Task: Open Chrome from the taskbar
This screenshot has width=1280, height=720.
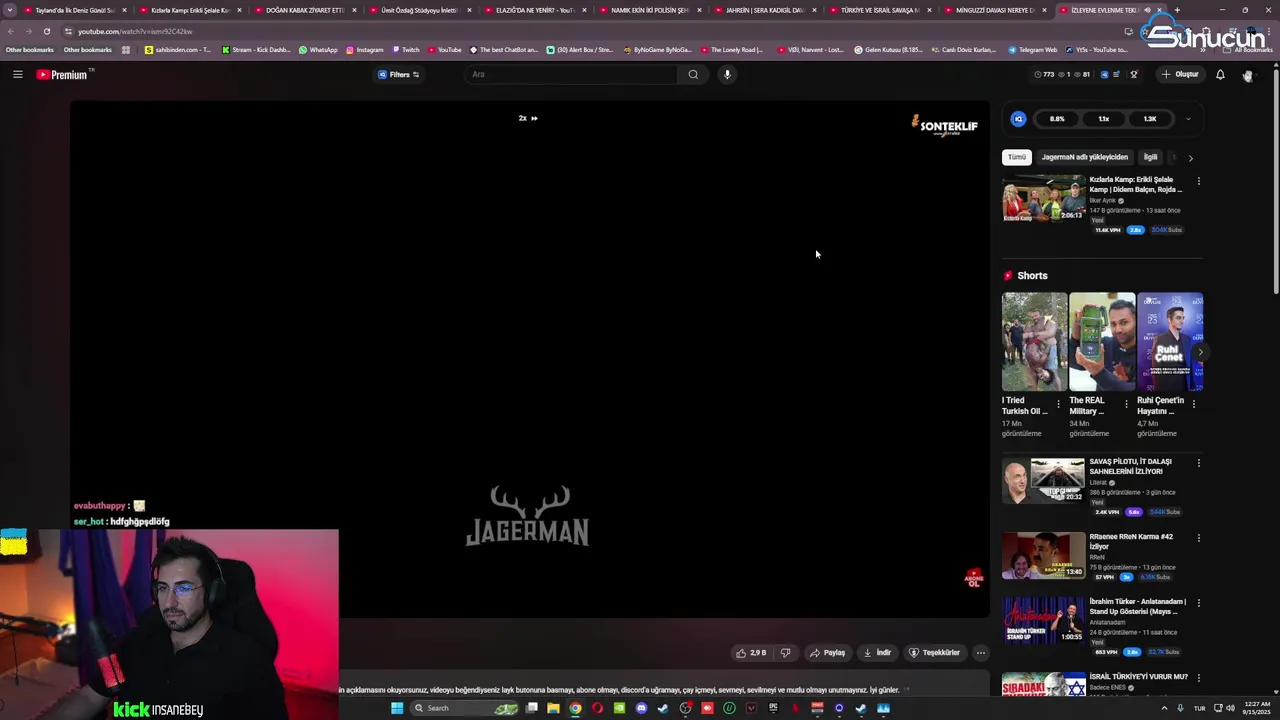Action: pos(575,708)
